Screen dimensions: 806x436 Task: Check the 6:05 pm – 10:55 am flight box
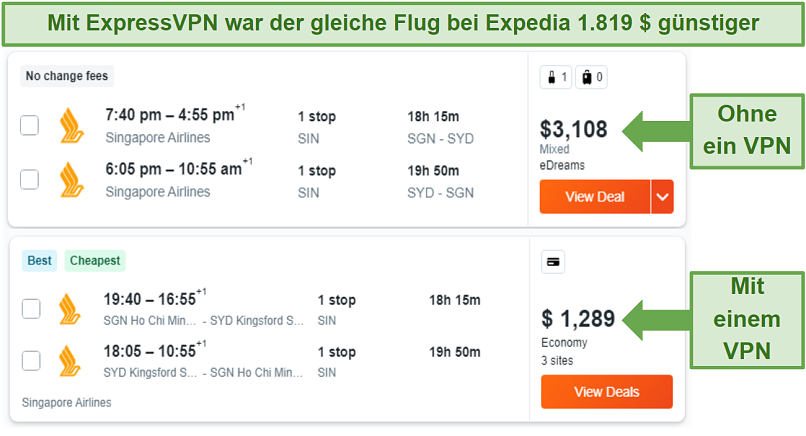click(29, 179)
